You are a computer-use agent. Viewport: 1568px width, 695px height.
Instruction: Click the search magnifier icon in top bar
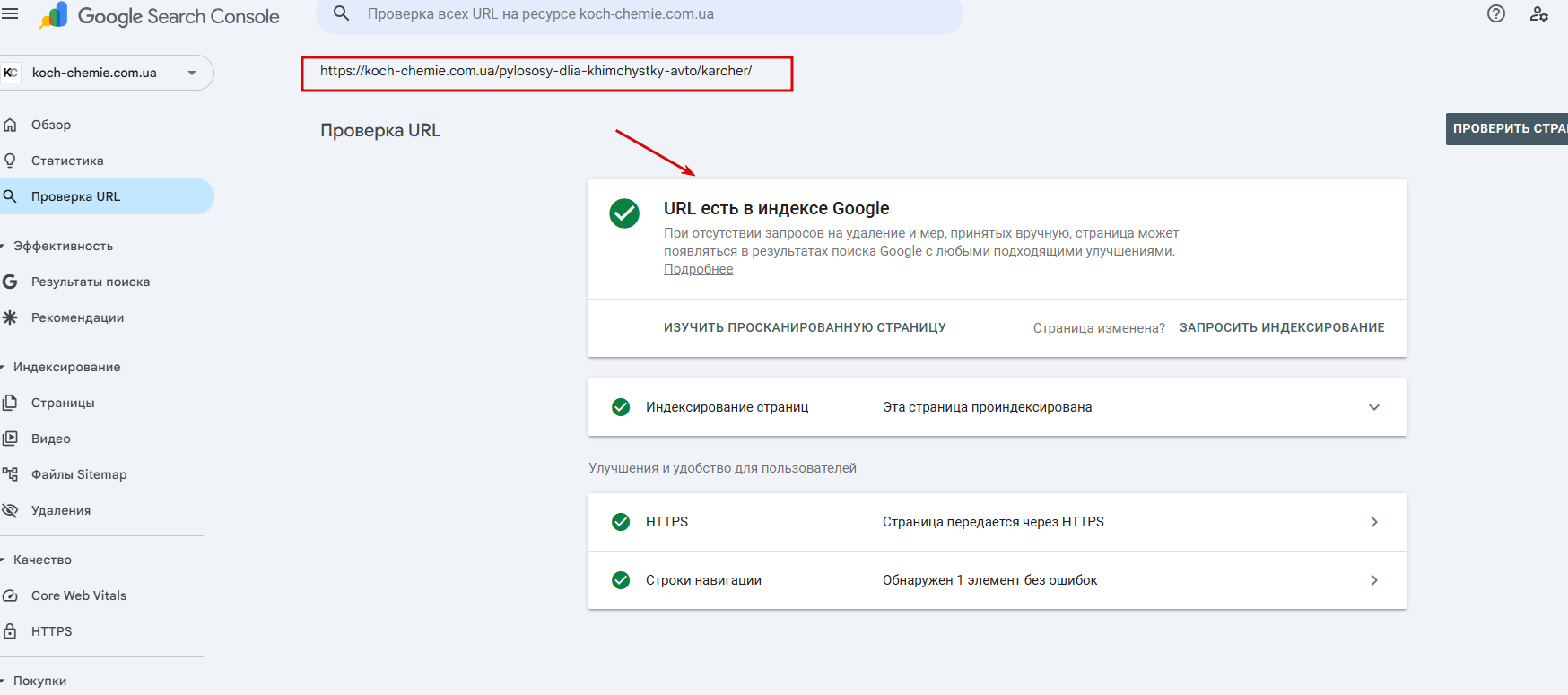click(341, 13)
